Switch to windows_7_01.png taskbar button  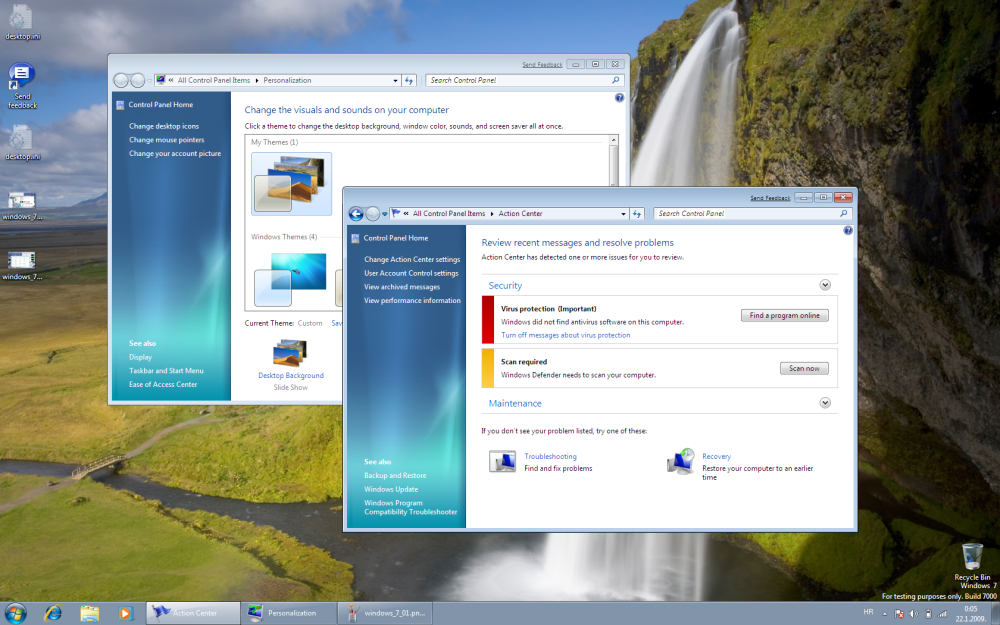[x=385, y=614]
